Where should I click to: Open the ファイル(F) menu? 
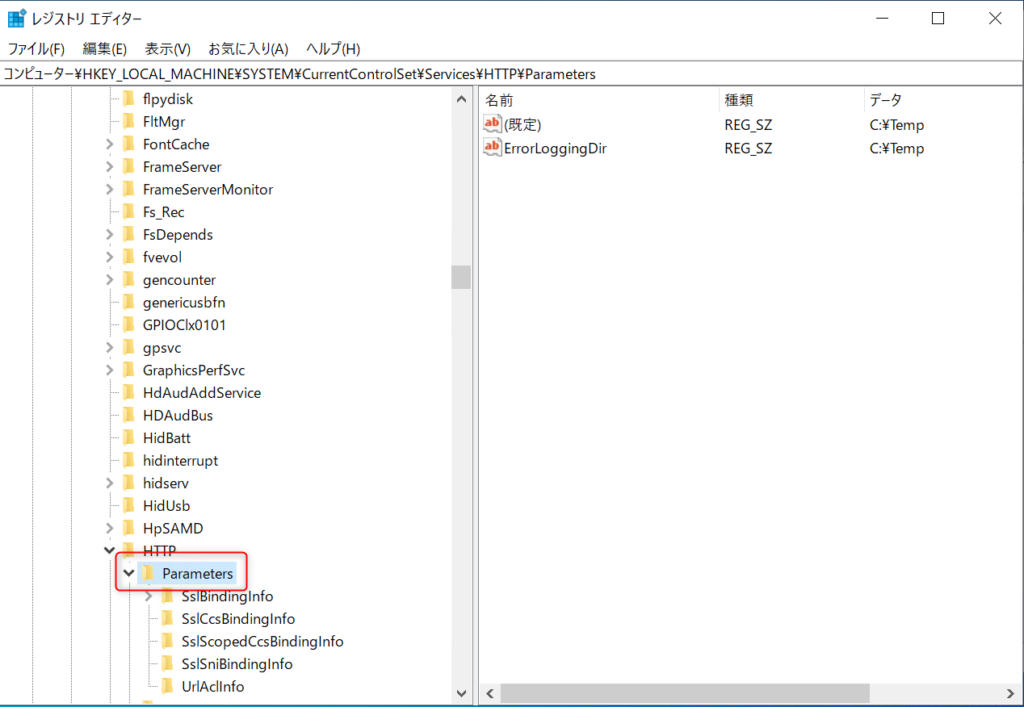[x=36, y=48]
